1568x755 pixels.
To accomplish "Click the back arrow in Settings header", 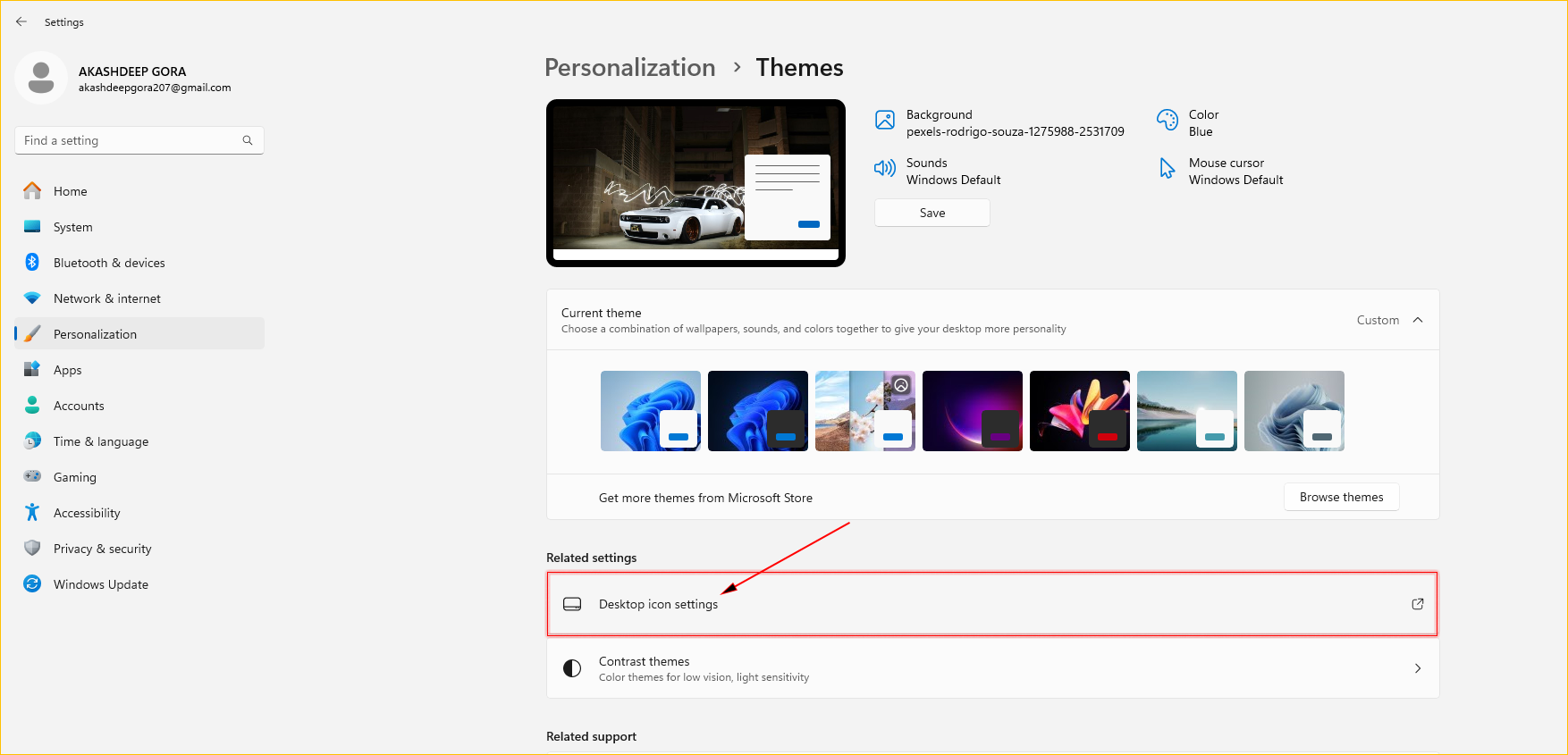I will click(21, 21).
